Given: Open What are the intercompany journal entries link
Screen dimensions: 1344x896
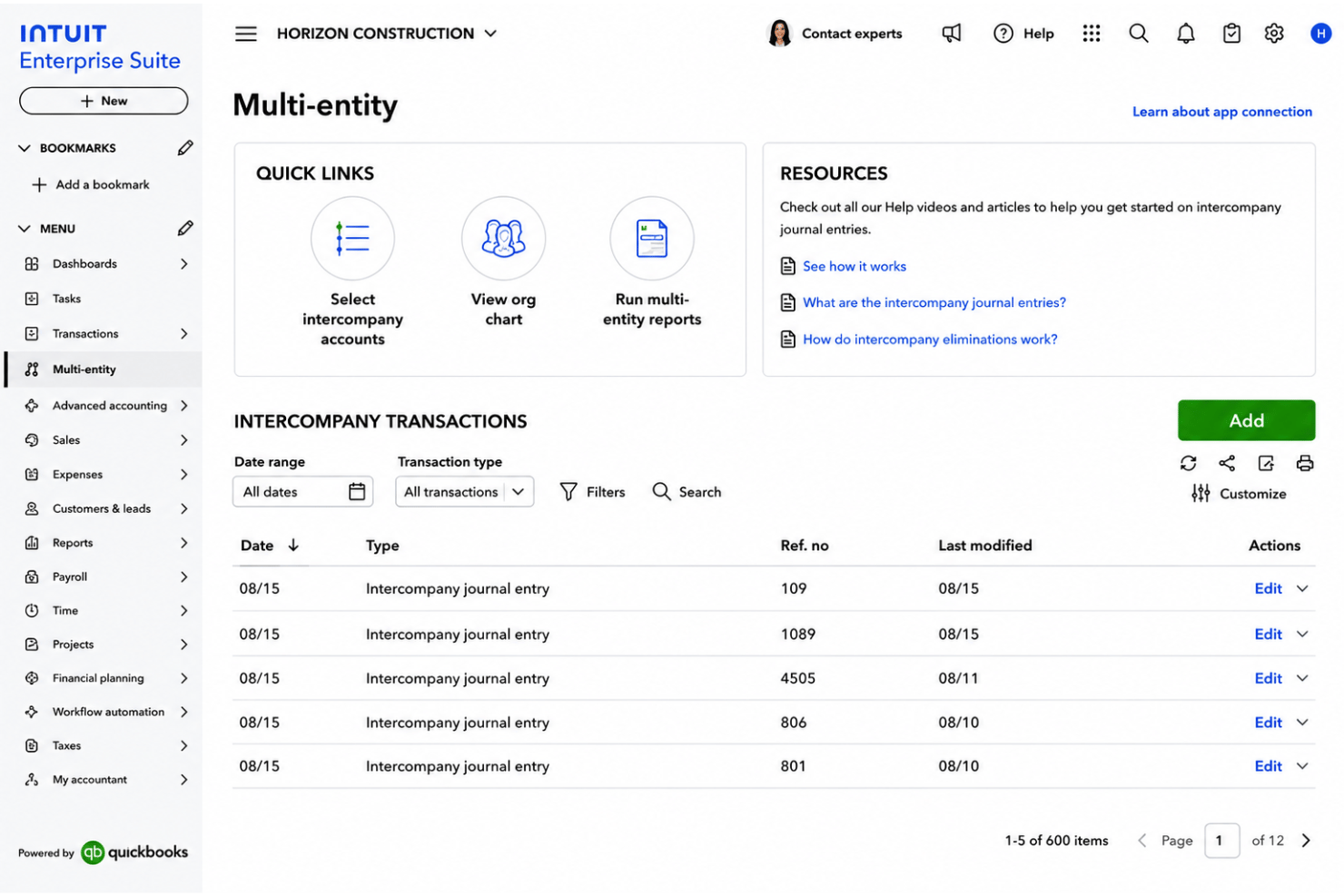Looking at the screenshot, I should 934,303.
